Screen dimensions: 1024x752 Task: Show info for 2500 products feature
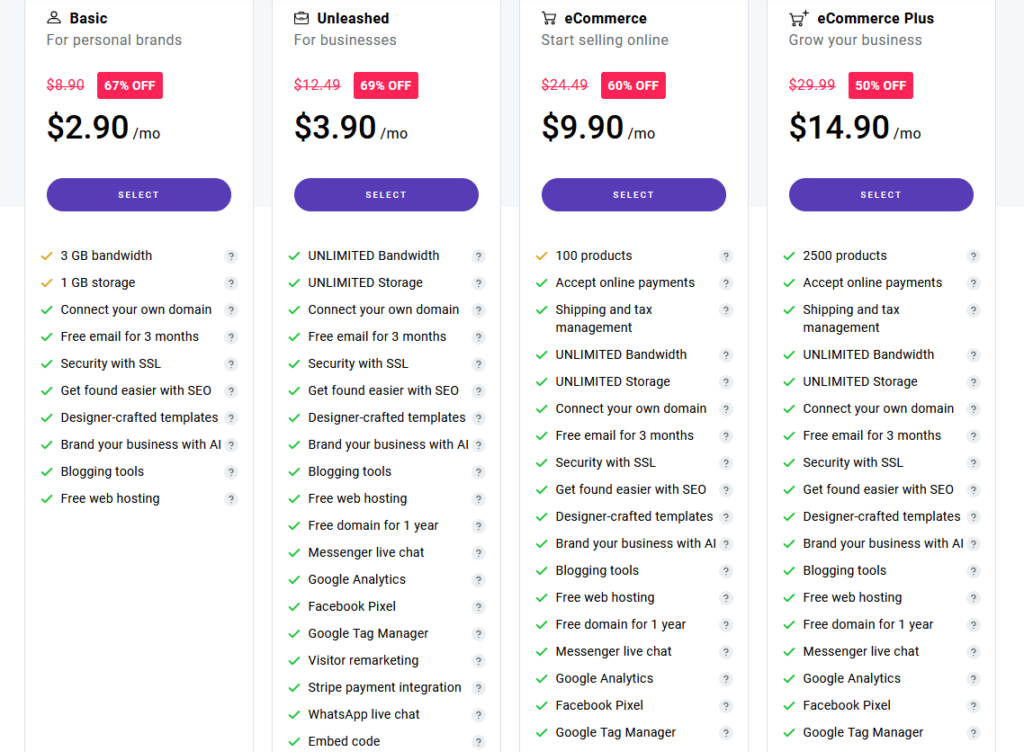[x=974, y=256]
